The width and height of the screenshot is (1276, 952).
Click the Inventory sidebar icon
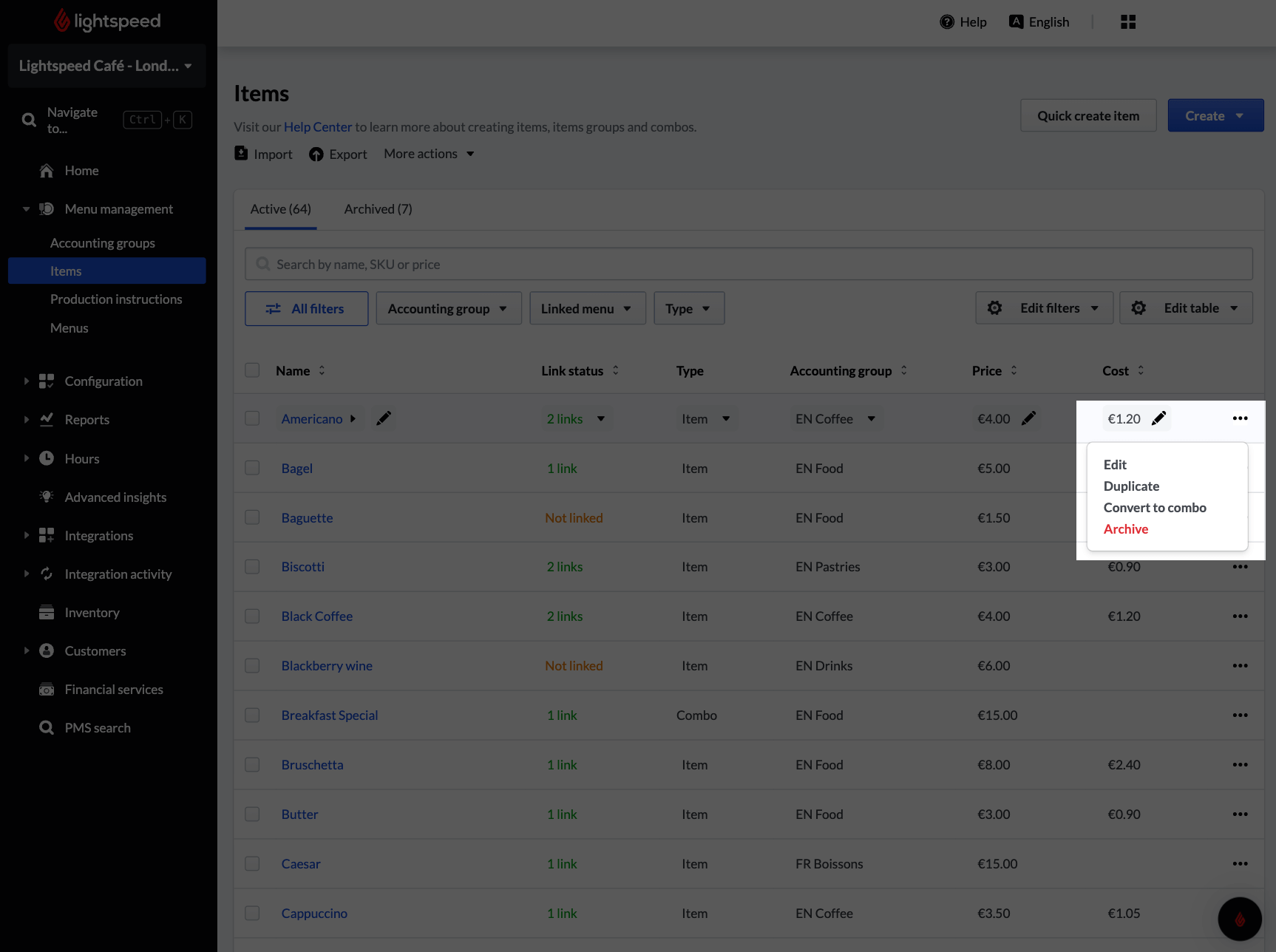(47, 613)
